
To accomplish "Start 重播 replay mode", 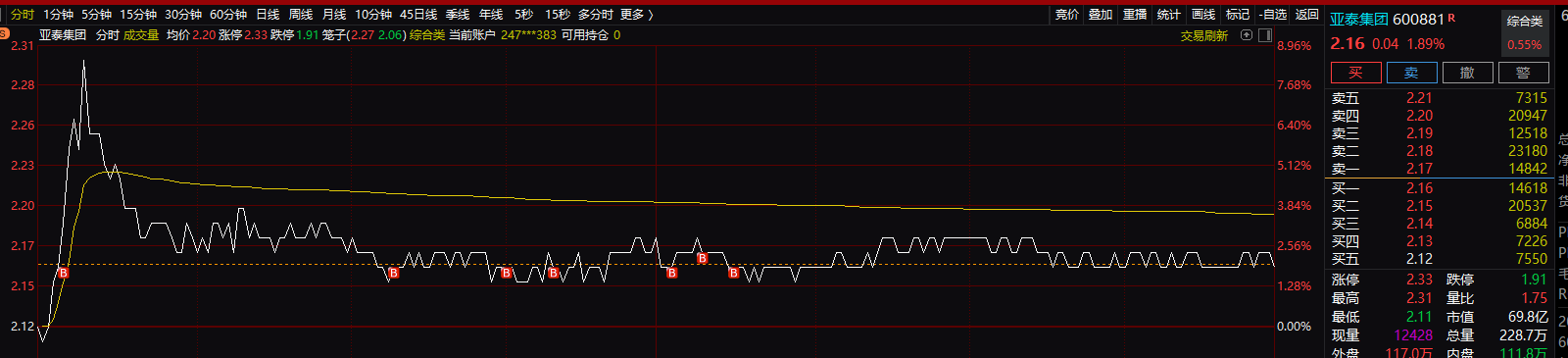I will click(1135, 14).
